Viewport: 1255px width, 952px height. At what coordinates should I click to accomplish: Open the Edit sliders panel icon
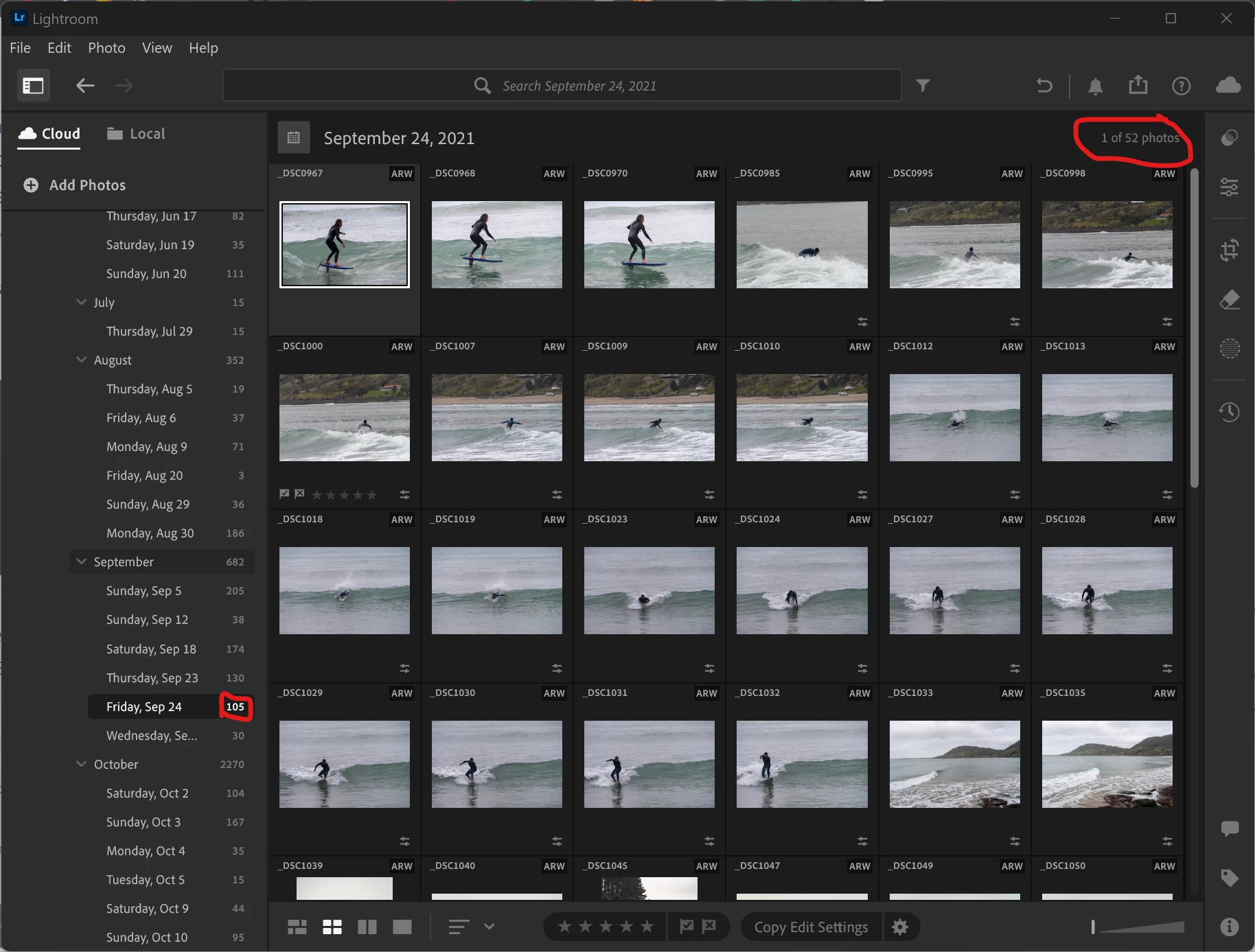(x=1230, y=187)
